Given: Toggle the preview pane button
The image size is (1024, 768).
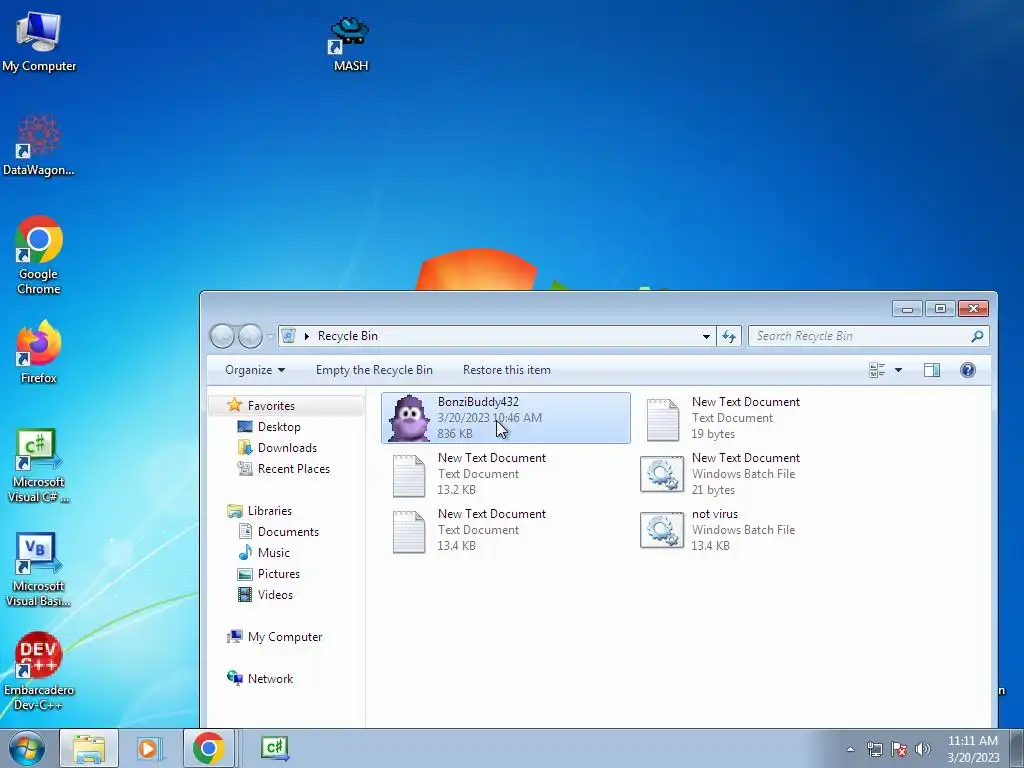Looking at the screenshot, I should (932, 370).
